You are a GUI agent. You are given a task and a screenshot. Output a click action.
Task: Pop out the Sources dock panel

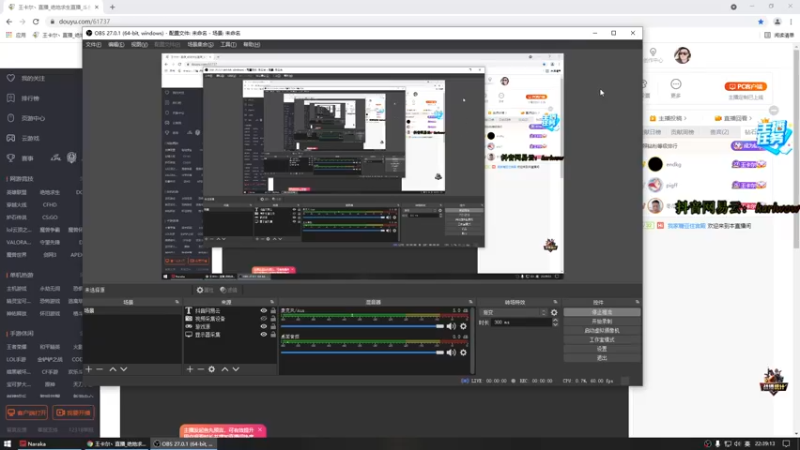272,302
